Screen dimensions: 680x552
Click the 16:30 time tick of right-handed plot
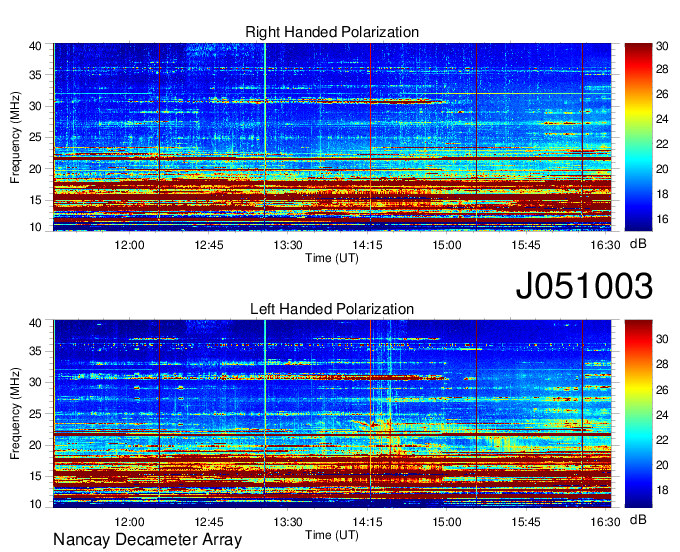[605, 245]
